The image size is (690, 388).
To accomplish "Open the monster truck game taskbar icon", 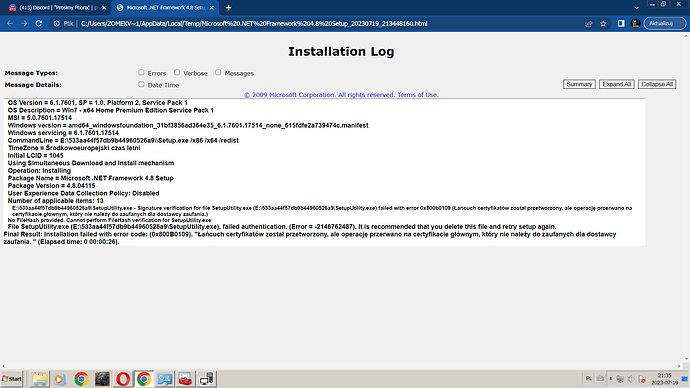I will click(x=102, y=379).
